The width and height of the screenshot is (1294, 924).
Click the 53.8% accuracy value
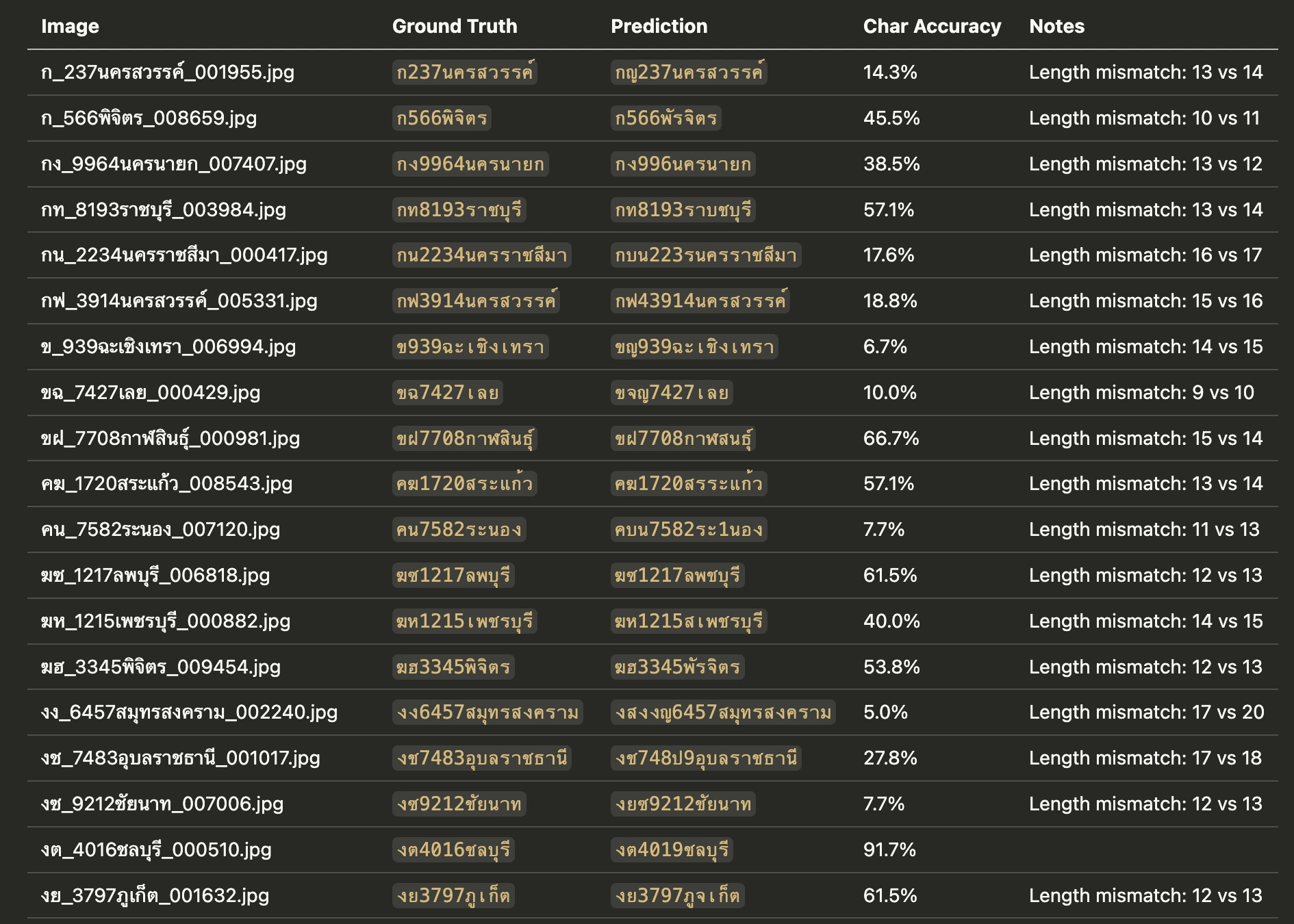pos(891,667)
